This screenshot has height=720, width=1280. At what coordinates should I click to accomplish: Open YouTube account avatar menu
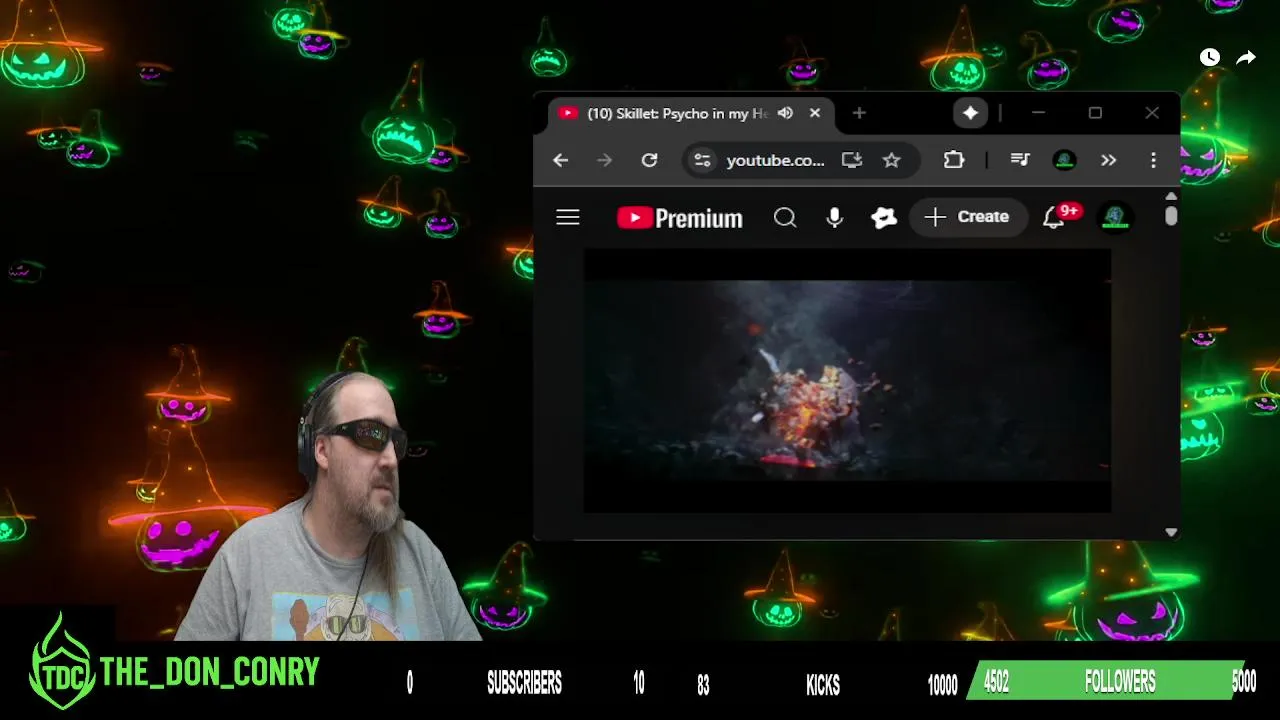pyautogui.click(x=1116, y=217)
